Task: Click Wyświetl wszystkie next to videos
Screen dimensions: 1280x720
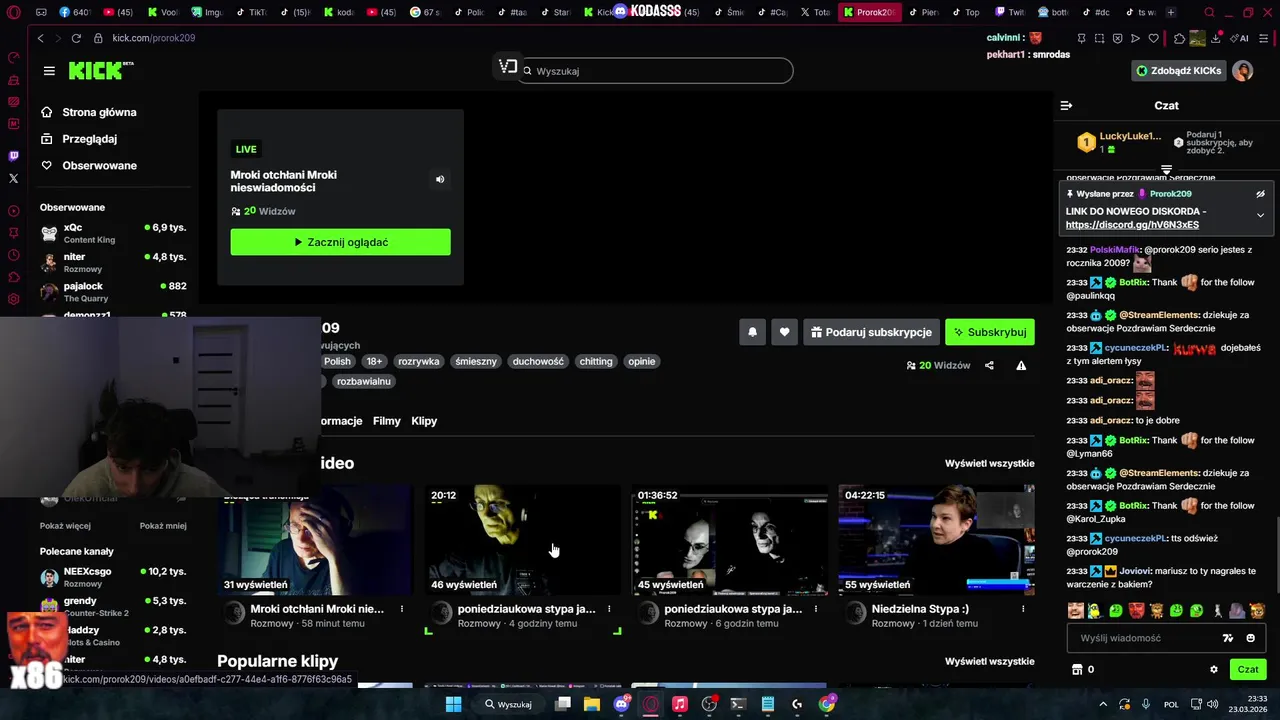Action: click(990, 463)
